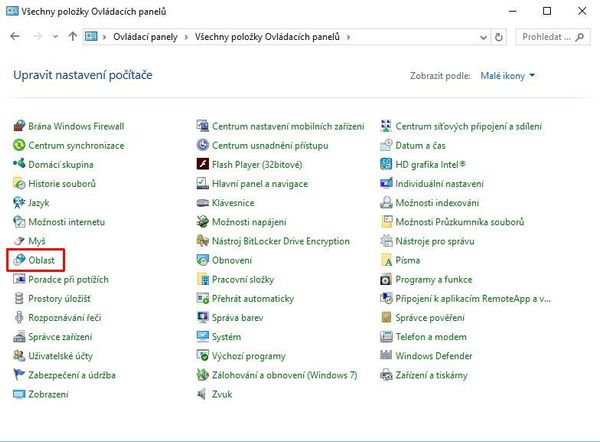Open the address bar history dropdown arrow
The height and width of the screenshot is (442, 600).
tap(483, 37)
